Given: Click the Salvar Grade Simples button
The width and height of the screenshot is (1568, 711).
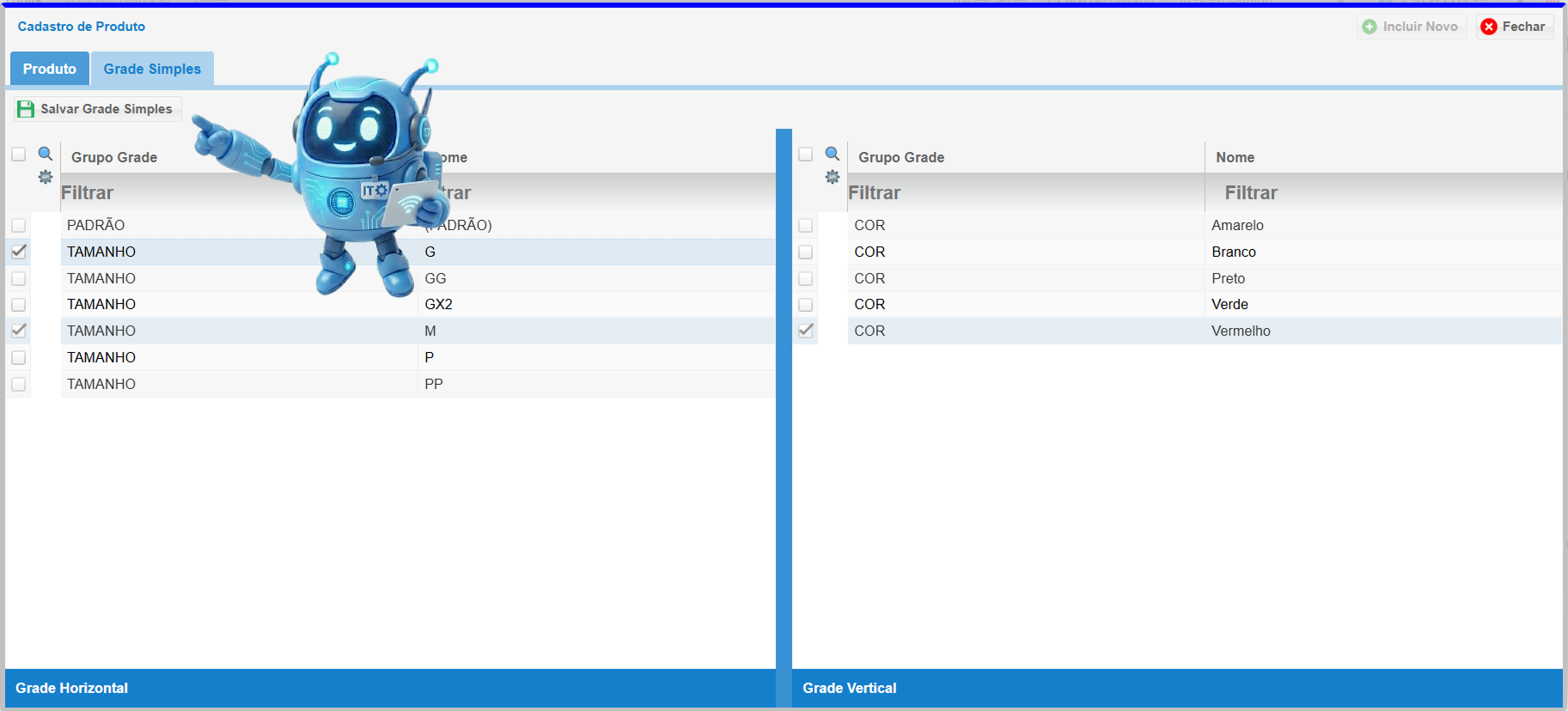Looking at the screenshot, I should (x=98, y=109).
